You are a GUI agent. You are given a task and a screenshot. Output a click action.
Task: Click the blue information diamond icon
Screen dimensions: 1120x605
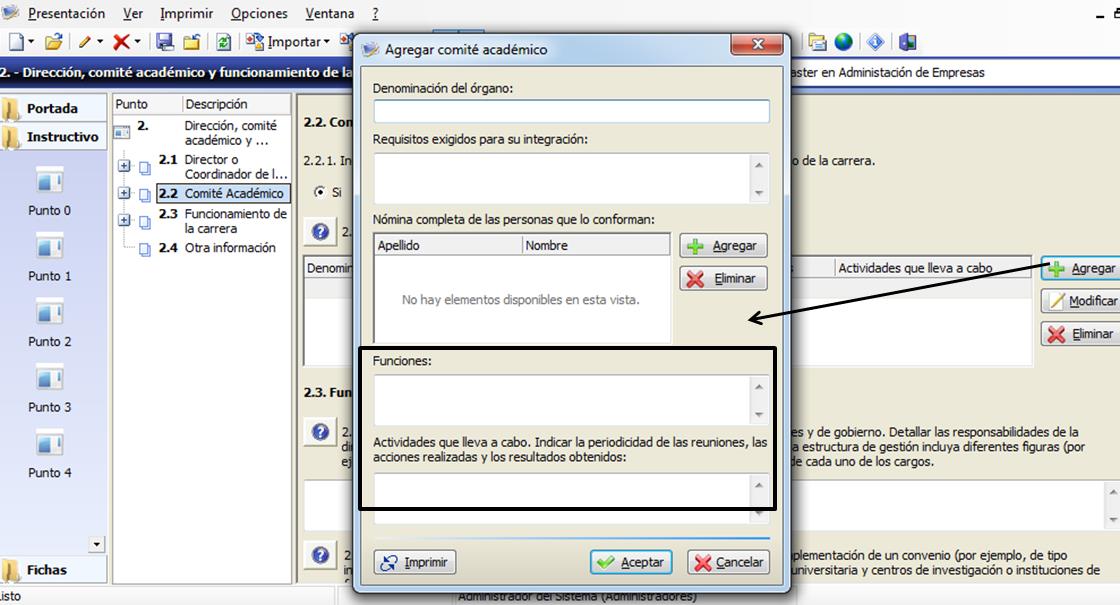(876, 42)
